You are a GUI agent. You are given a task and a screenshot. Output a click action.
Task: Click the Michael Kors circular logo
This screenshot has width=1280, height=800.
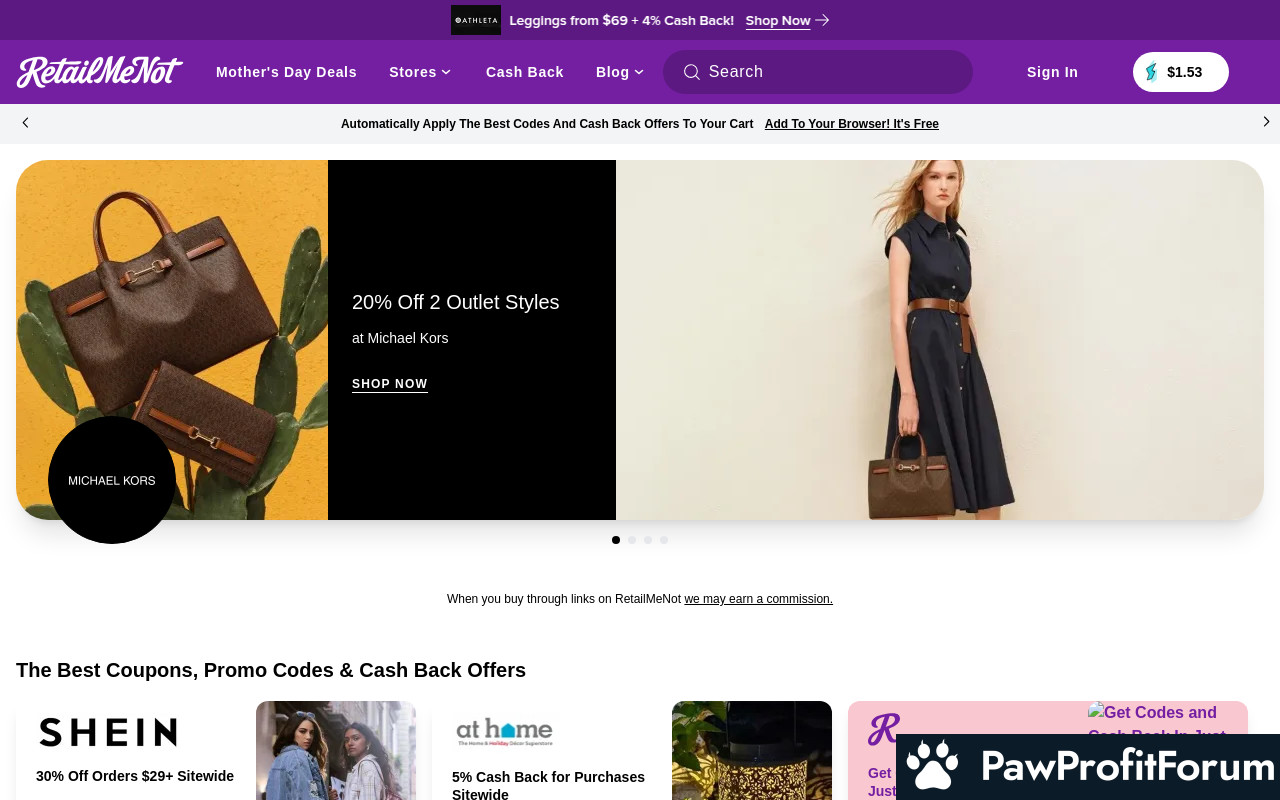[x=112, y=480]
